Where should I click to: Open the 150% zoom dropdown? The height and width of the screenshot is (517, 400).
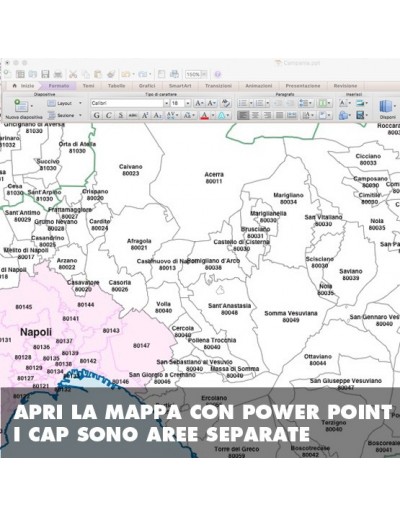[x=204, y=74]
